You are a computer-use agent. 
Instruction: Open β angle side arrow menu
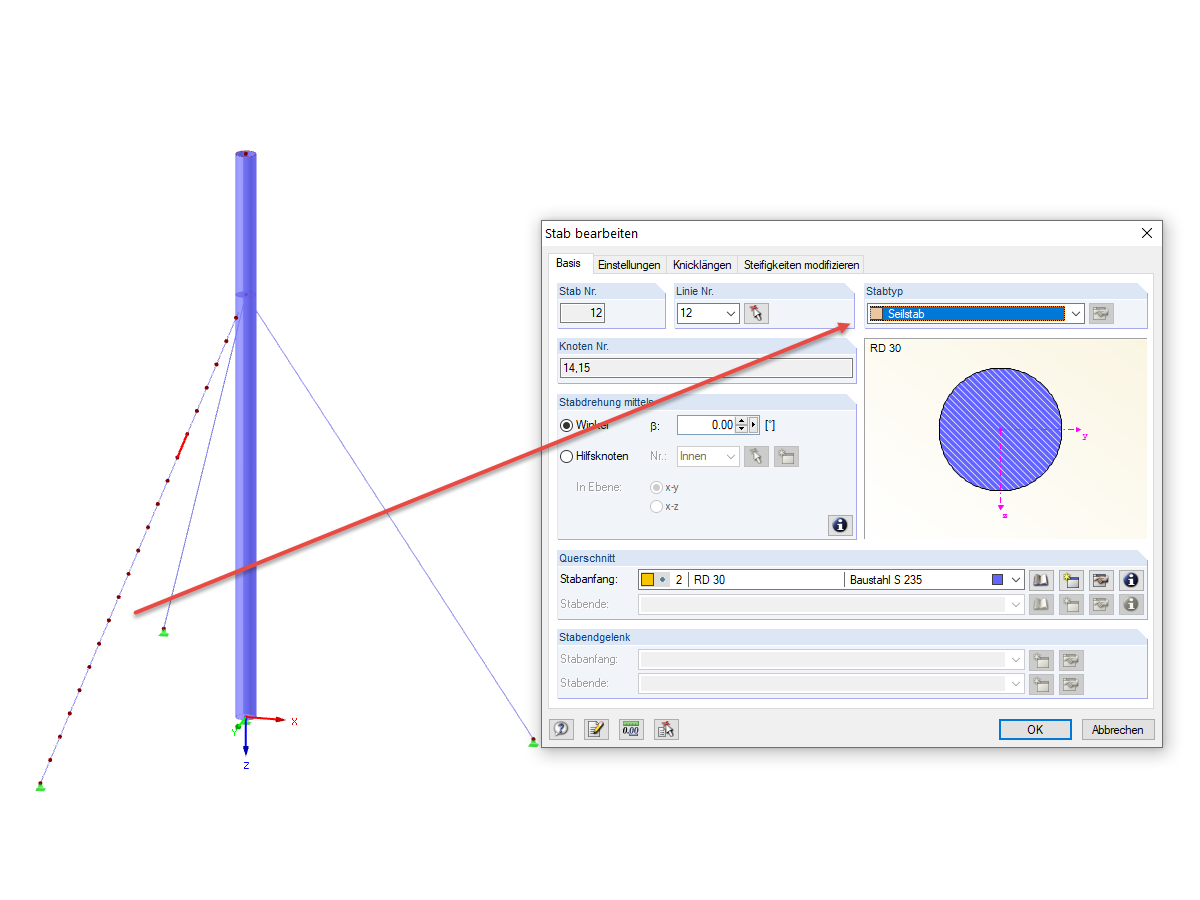[754, 425]
